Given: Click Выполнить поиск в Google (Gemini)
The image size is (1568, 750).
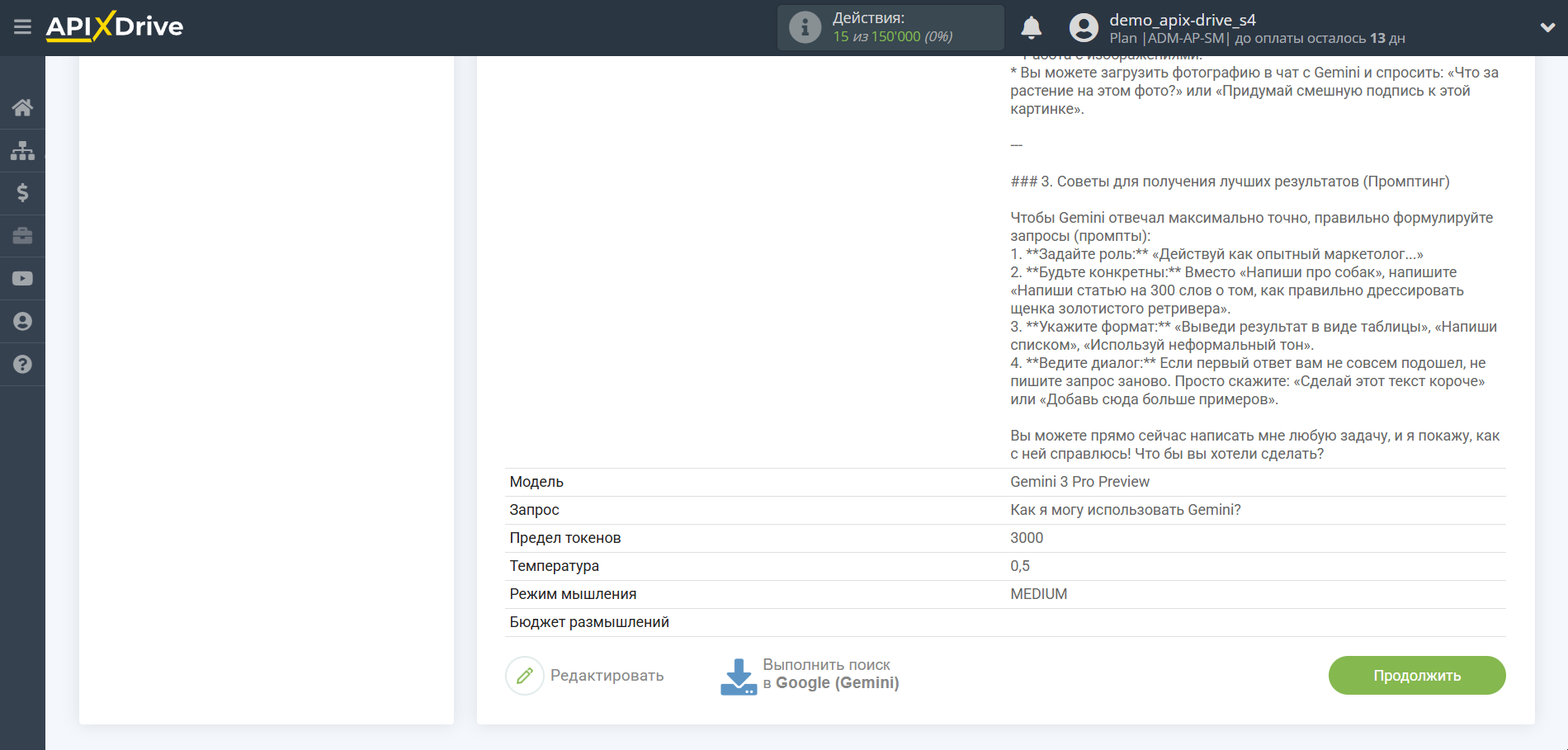Looking at the screenshot, I should tap(830, 674).
